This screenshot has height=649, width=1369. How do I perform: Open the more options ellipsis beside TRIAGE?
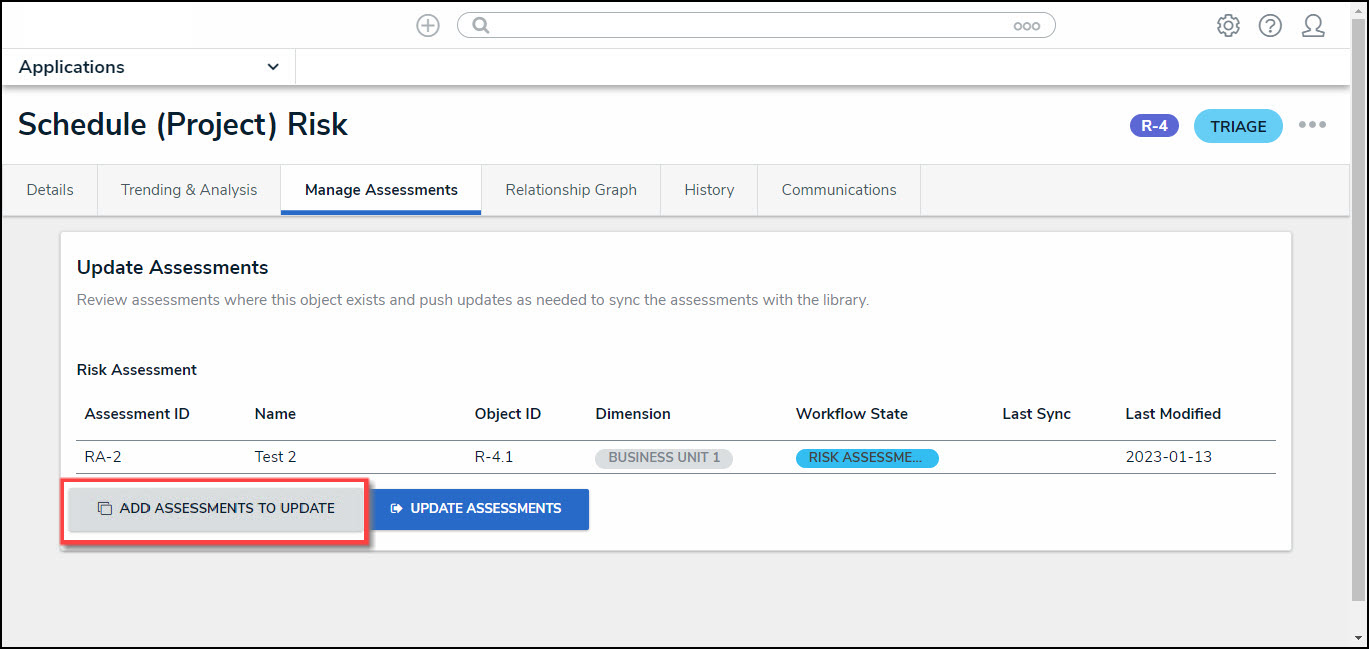(x=1312, y=125)
